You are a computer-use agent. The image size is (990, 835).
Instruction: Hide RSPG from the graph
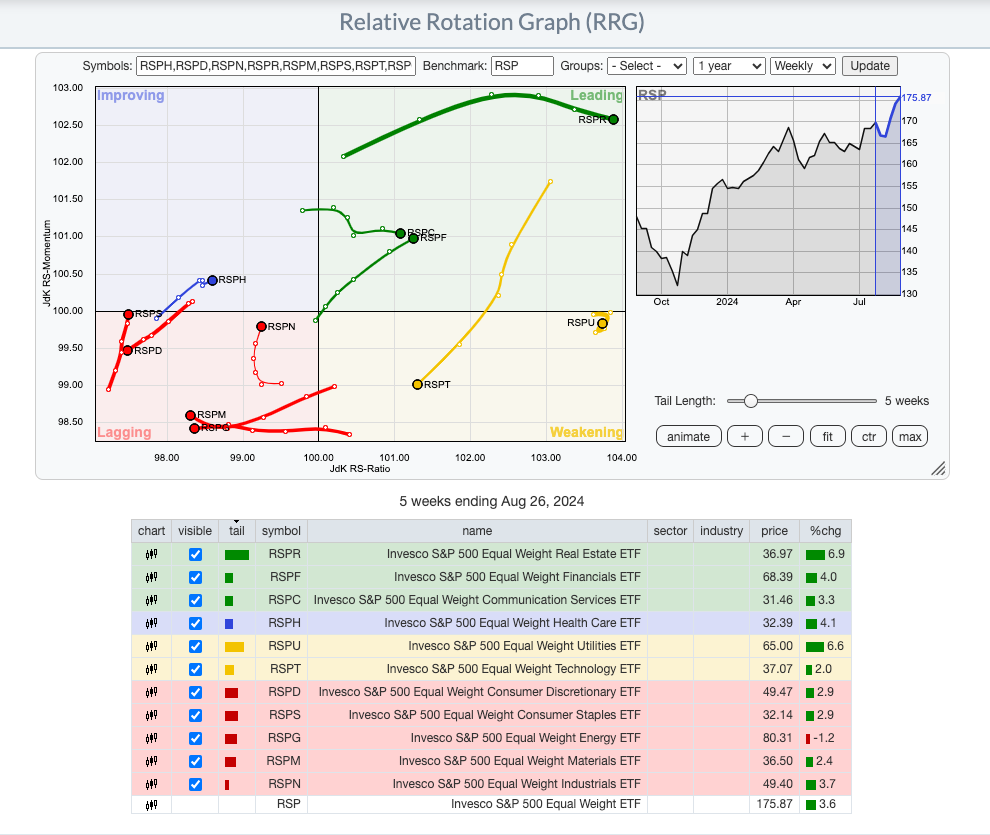[x=196, y=738]
